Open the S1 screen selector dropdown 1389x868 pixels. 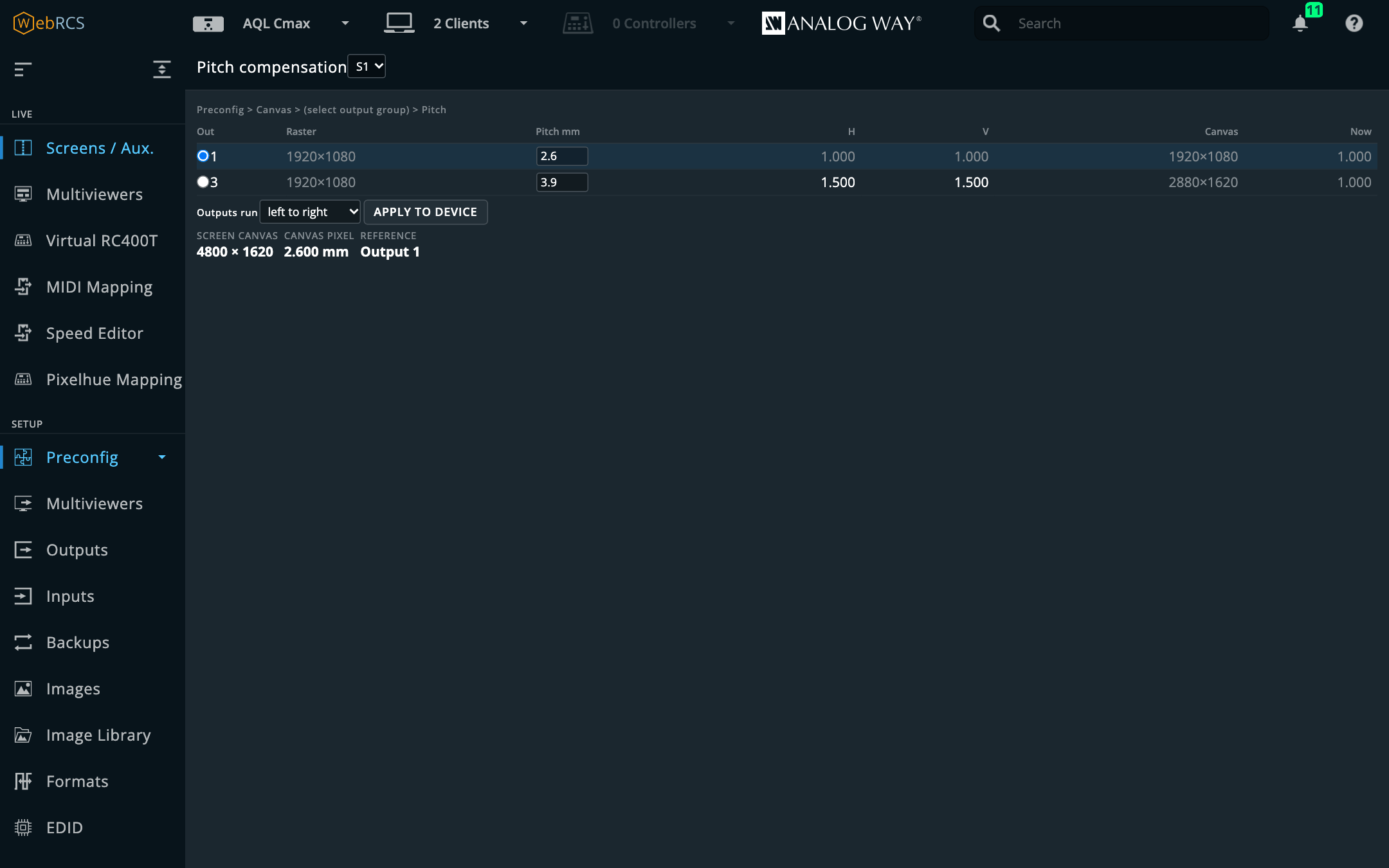[x=367, y=66]
